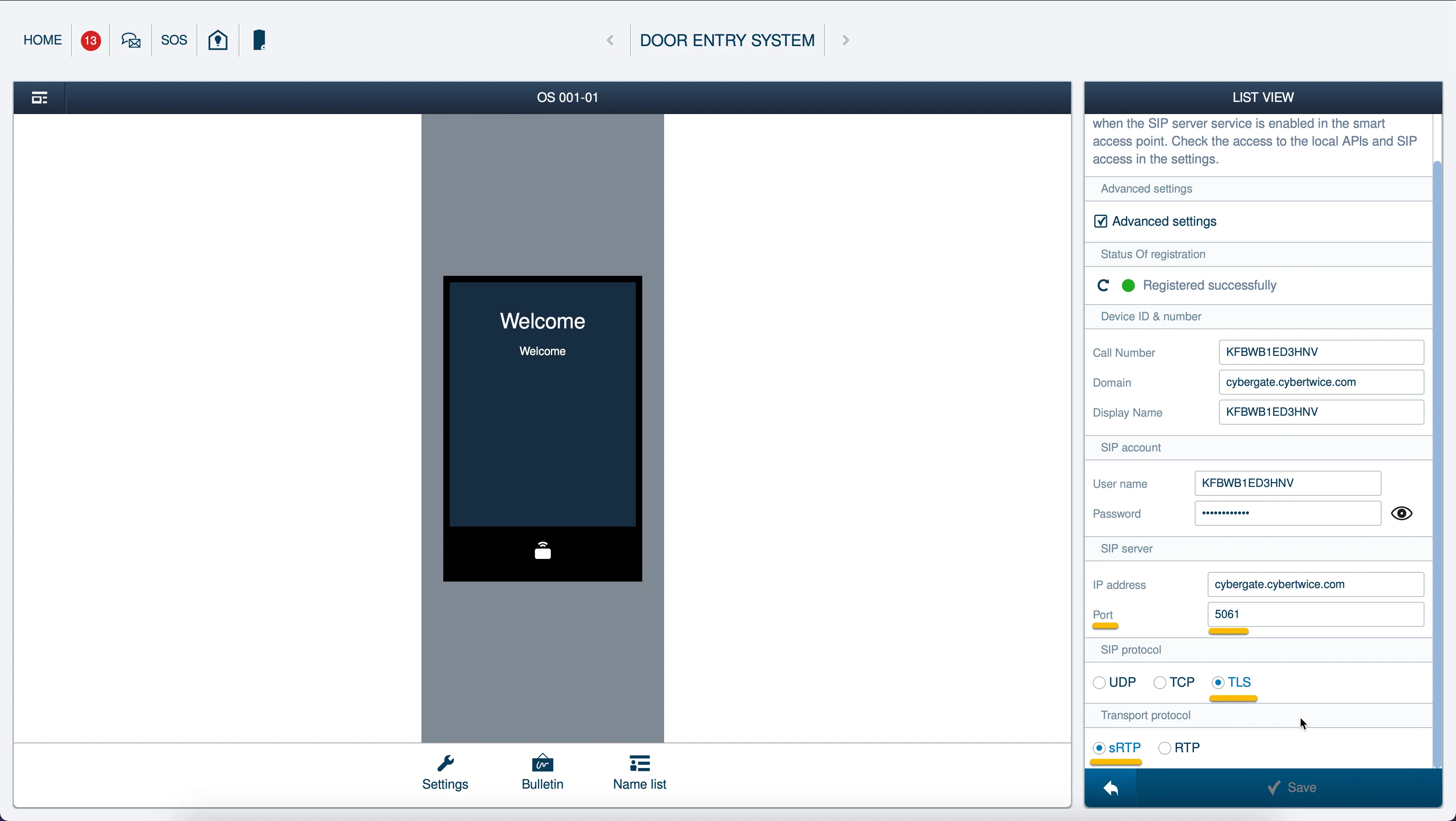Screen dimensions: 1456x821
Task: Select the UDP SIP protocol
Action: [1099, 683]
